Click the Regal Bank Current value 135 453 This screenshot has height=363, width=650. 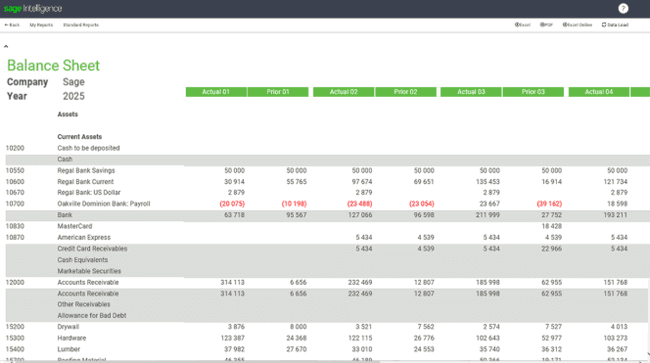pos(488,182)
